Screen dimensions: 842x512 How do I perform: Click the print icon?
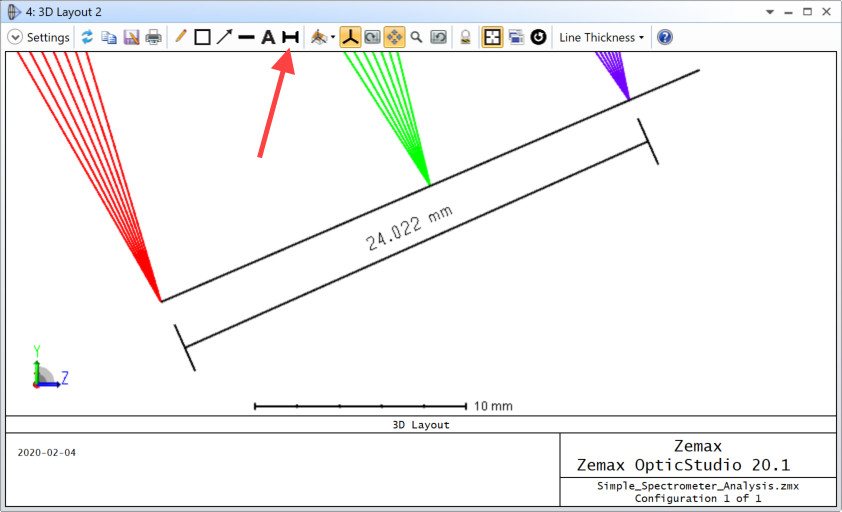[153, 37]
